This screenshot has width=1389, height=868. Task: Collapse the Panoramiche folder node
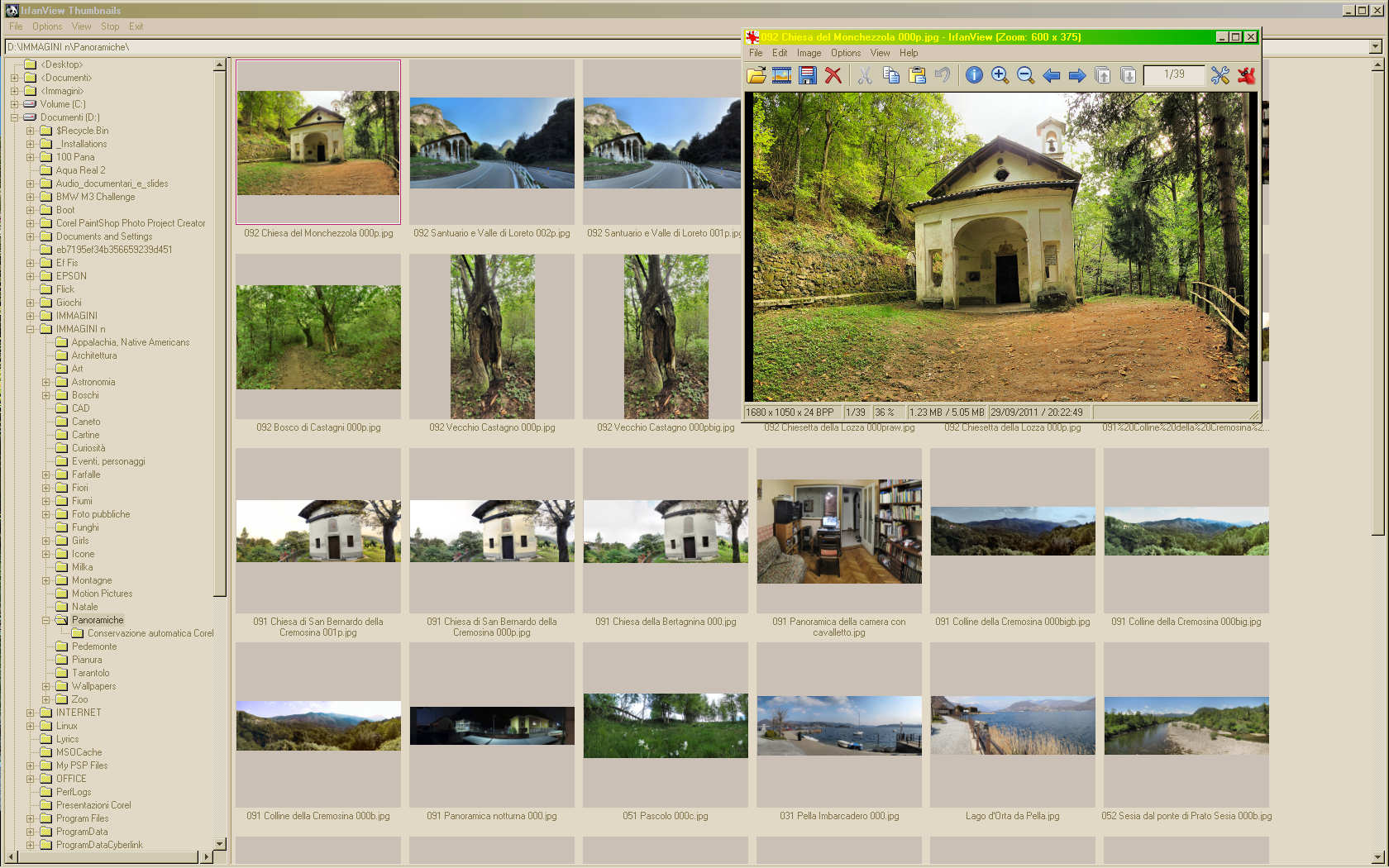click(45, 620)
